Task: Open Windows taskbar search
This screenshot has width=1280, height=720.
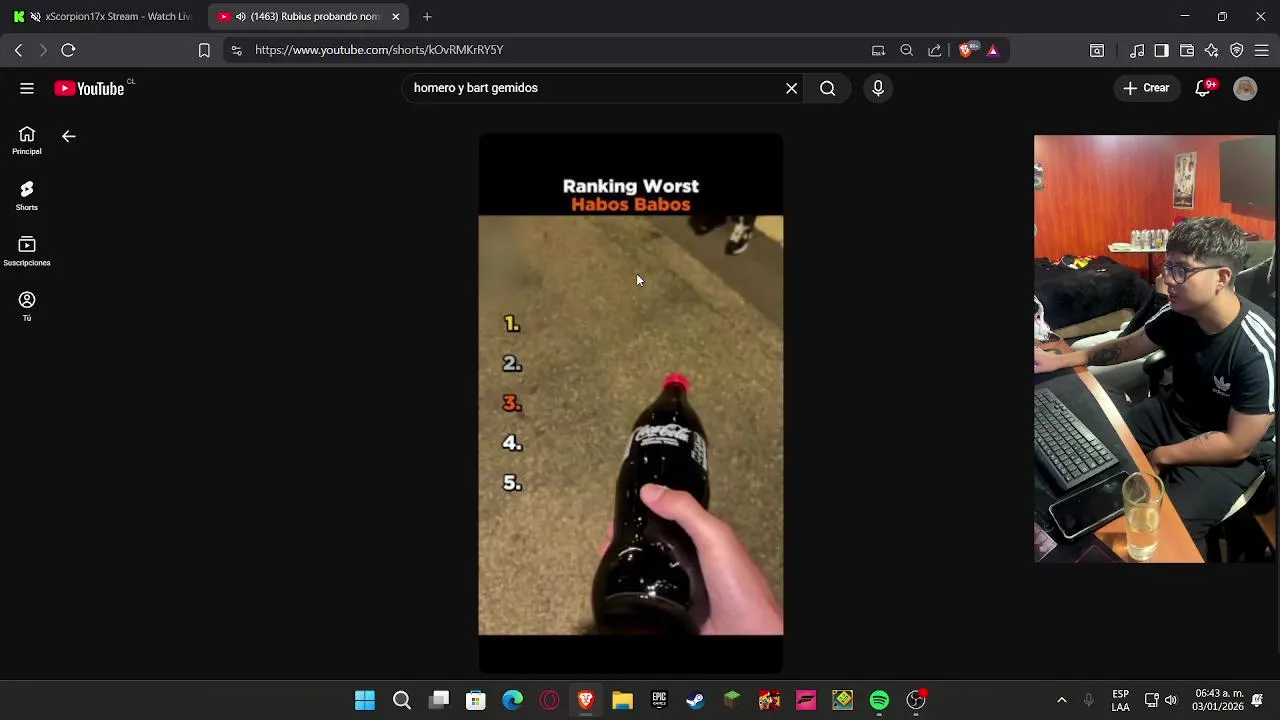Action: [402, 700]
